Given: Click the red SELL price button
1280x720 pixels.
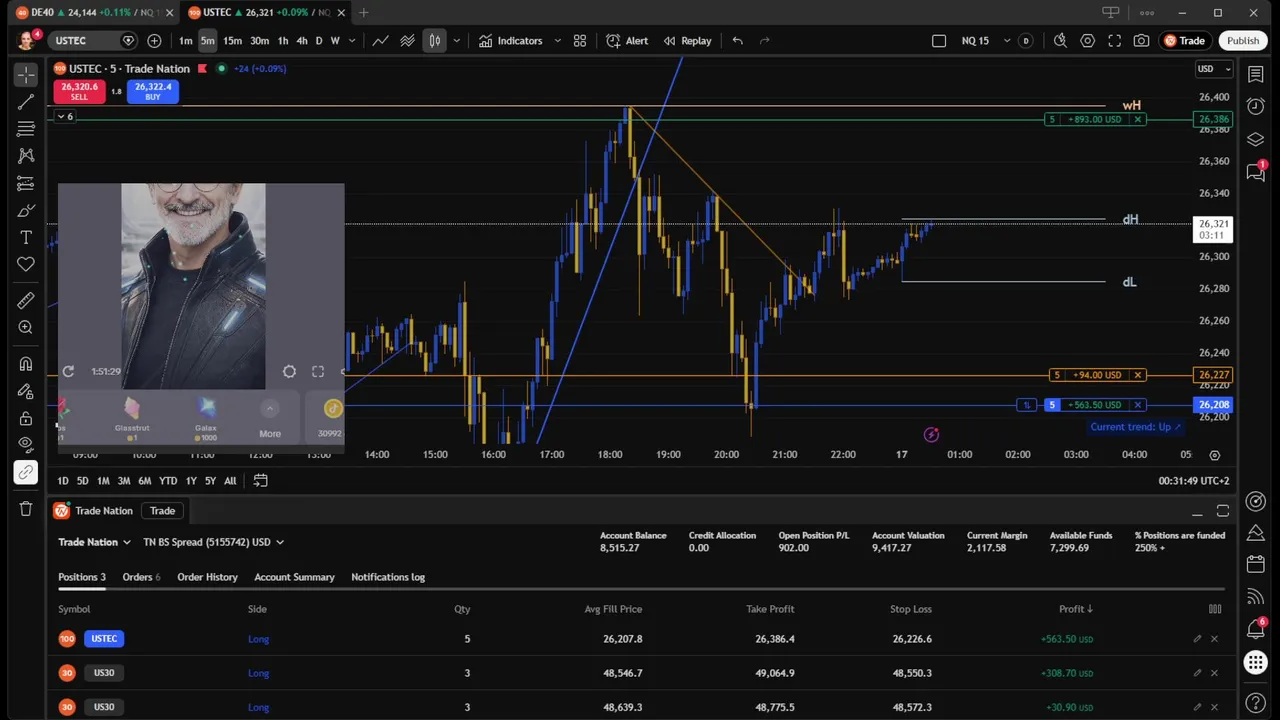Looking at the screenshot, I should (x=79, y=91).
